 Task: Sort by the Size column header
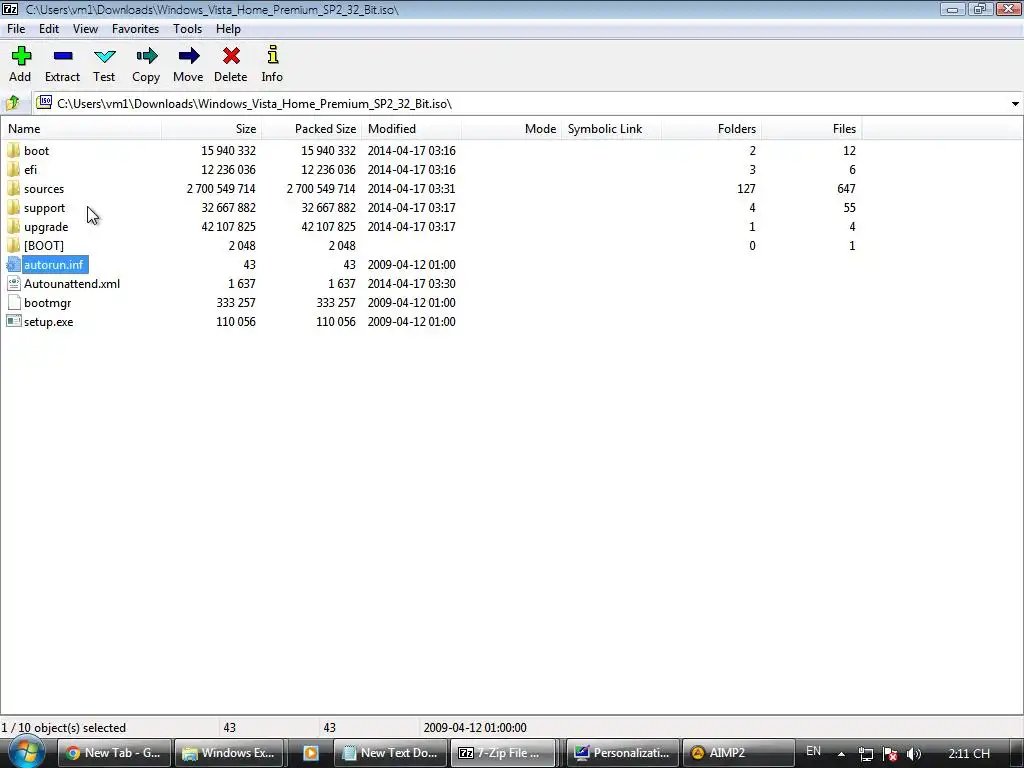(212, 129)
